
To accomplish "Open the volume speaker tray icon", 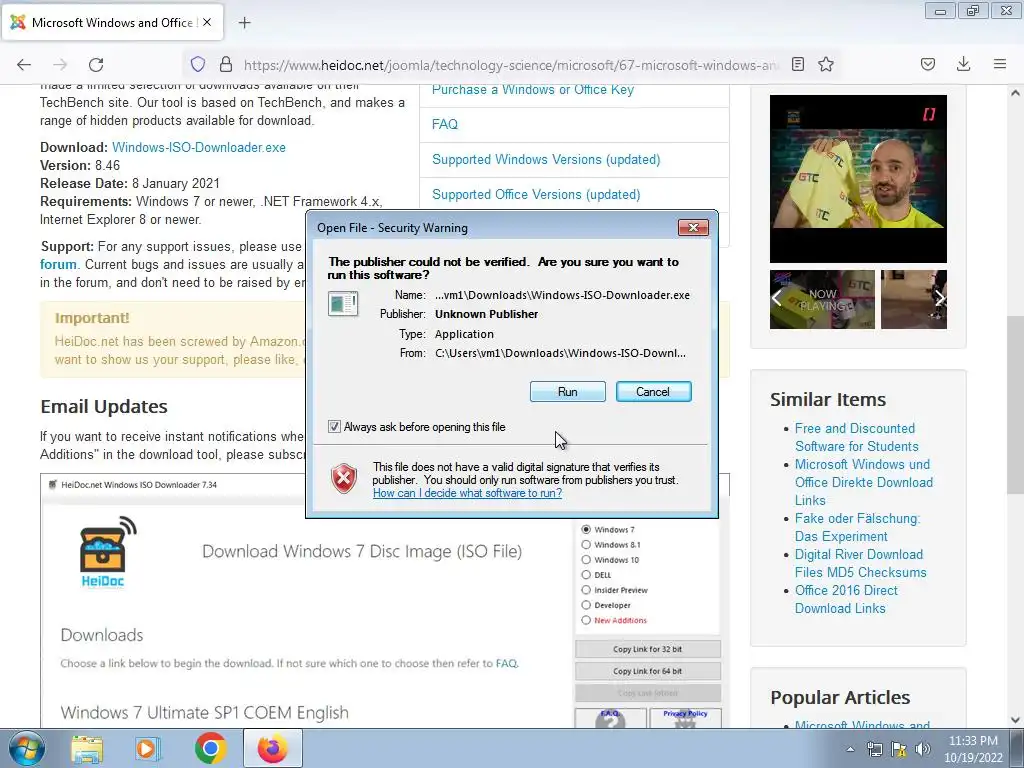I will tap(923, 749).
